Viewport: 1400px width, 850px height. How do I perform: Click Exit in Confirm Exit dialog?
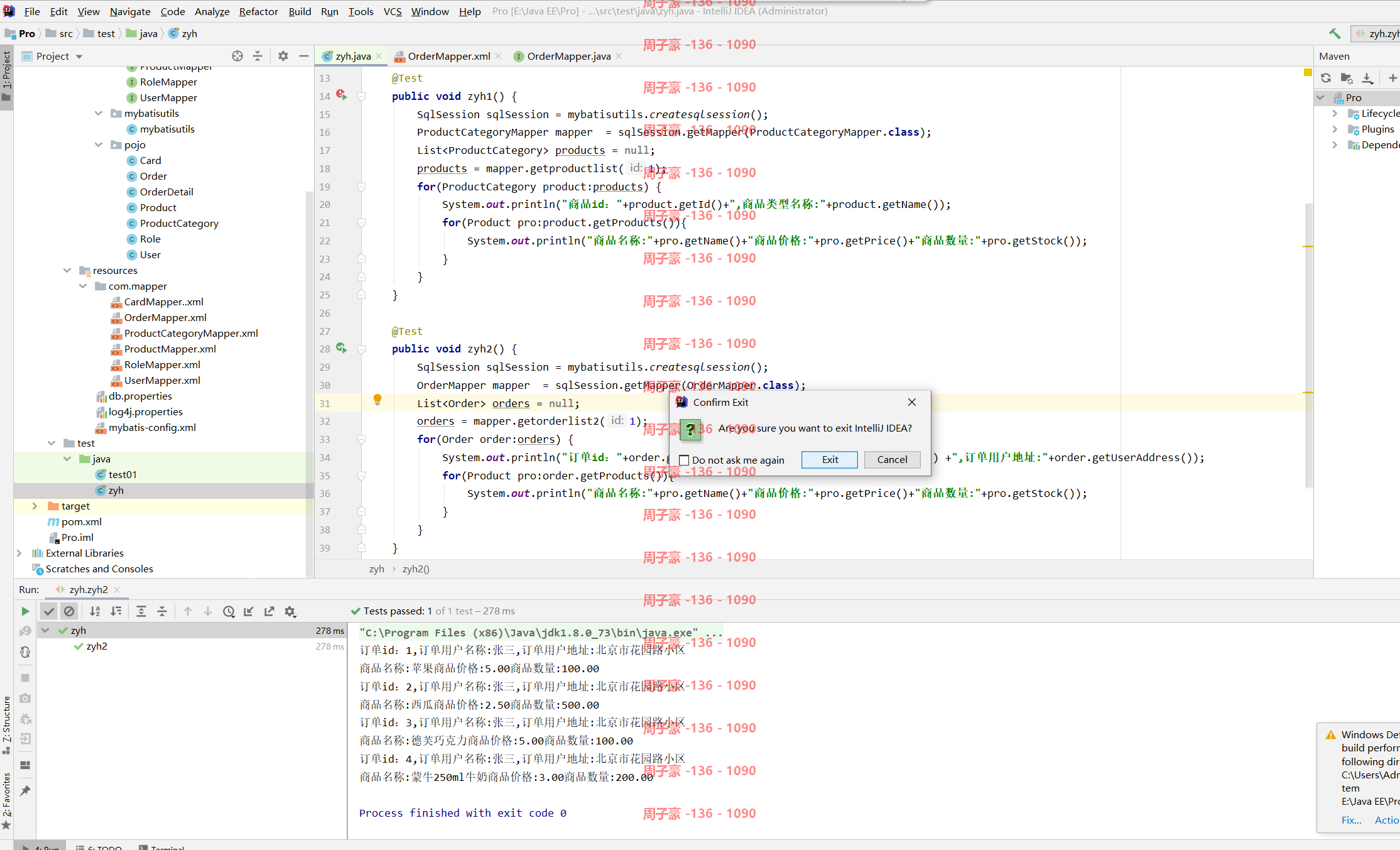pos(830,459)
